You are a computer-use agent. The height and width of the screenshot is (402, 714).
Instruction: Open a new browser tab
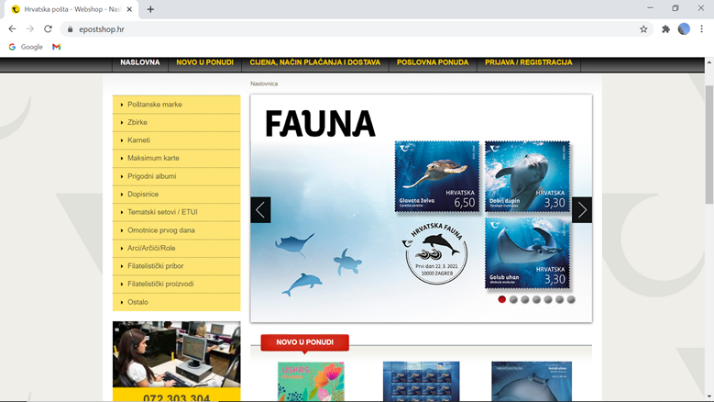coord(150,9)
